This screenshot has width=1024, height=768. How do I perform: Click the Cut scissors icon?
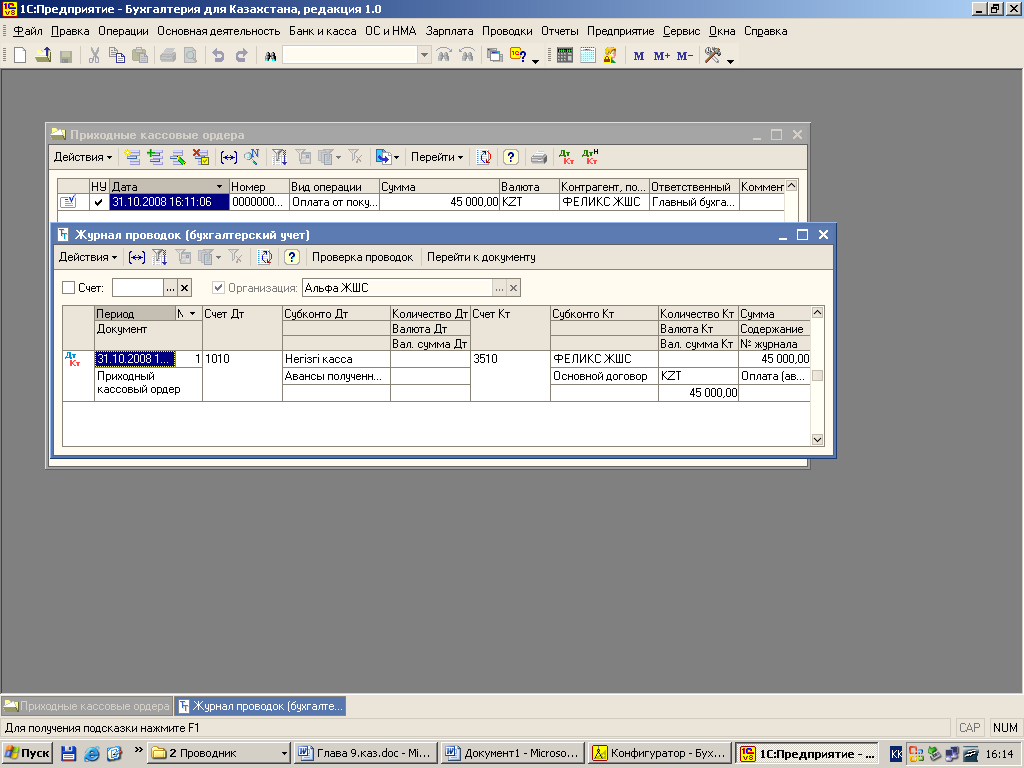94,56
